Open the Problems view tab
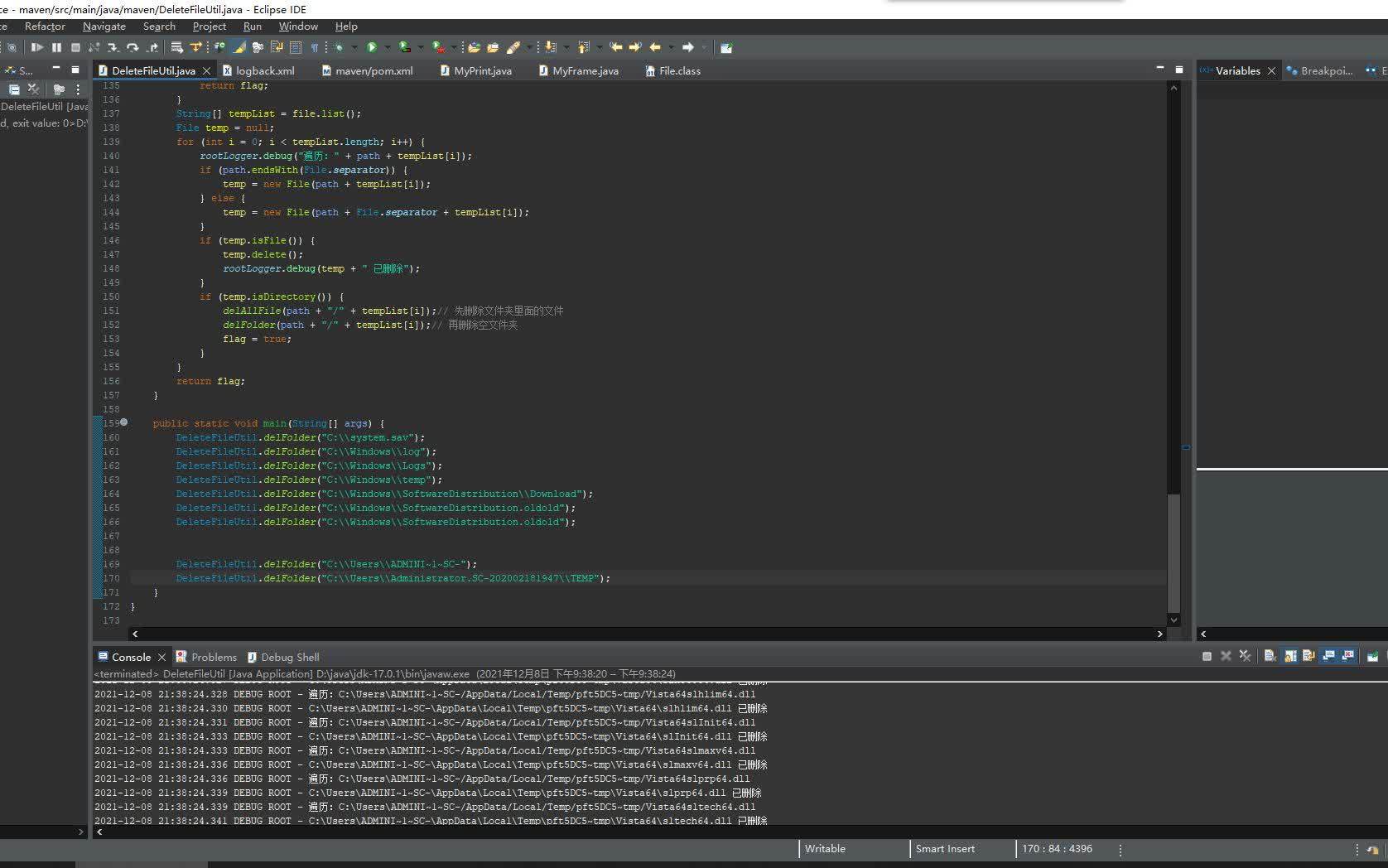 (x=213, y=658)
